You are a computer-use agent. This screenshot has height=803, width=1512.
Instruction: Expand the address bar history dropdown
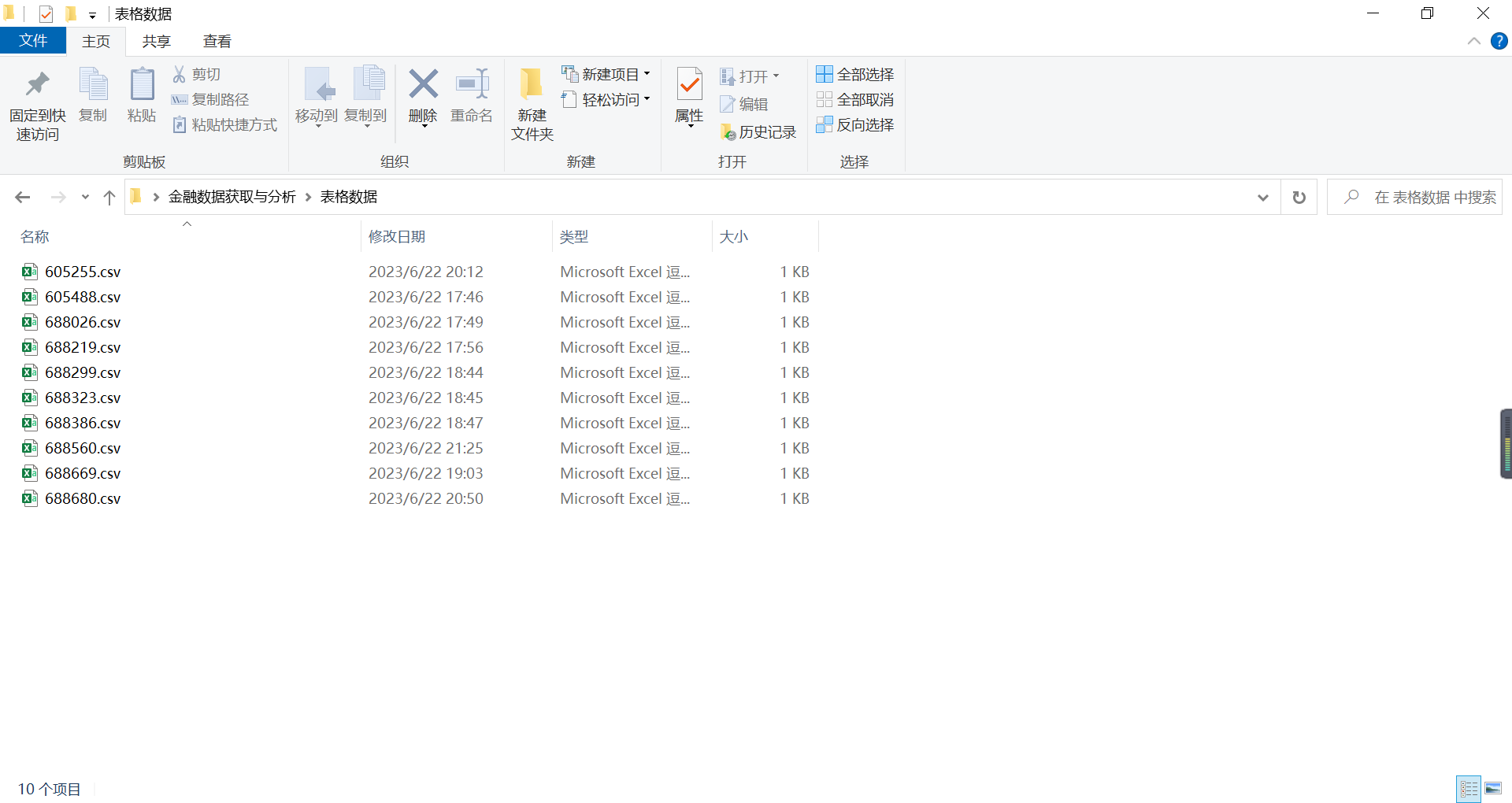click(x=1263, y=197)
